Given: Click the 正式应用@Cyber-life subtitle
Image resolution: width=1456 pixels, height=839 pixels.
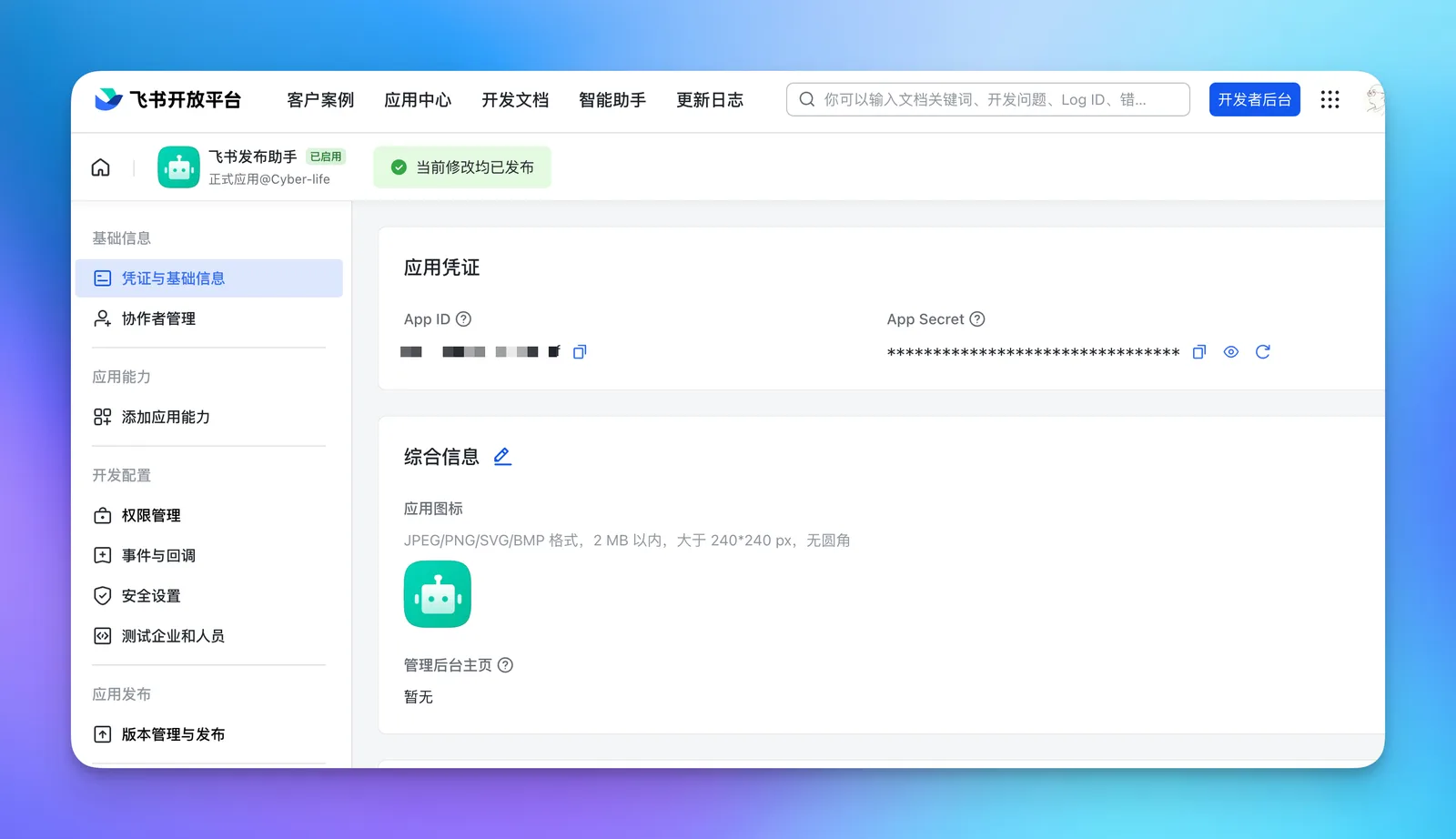Looking at the screenshot, I should 269,179.
